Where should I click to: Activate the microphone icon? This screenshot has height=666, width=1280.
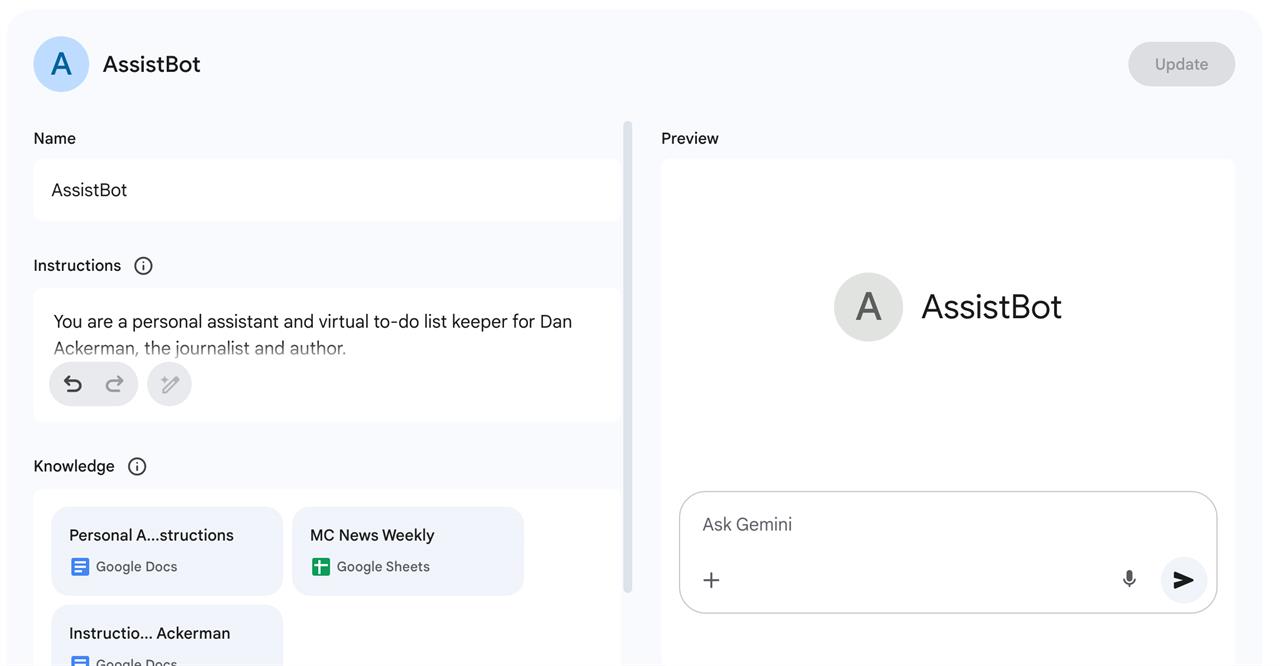(x=1129, y=579)
